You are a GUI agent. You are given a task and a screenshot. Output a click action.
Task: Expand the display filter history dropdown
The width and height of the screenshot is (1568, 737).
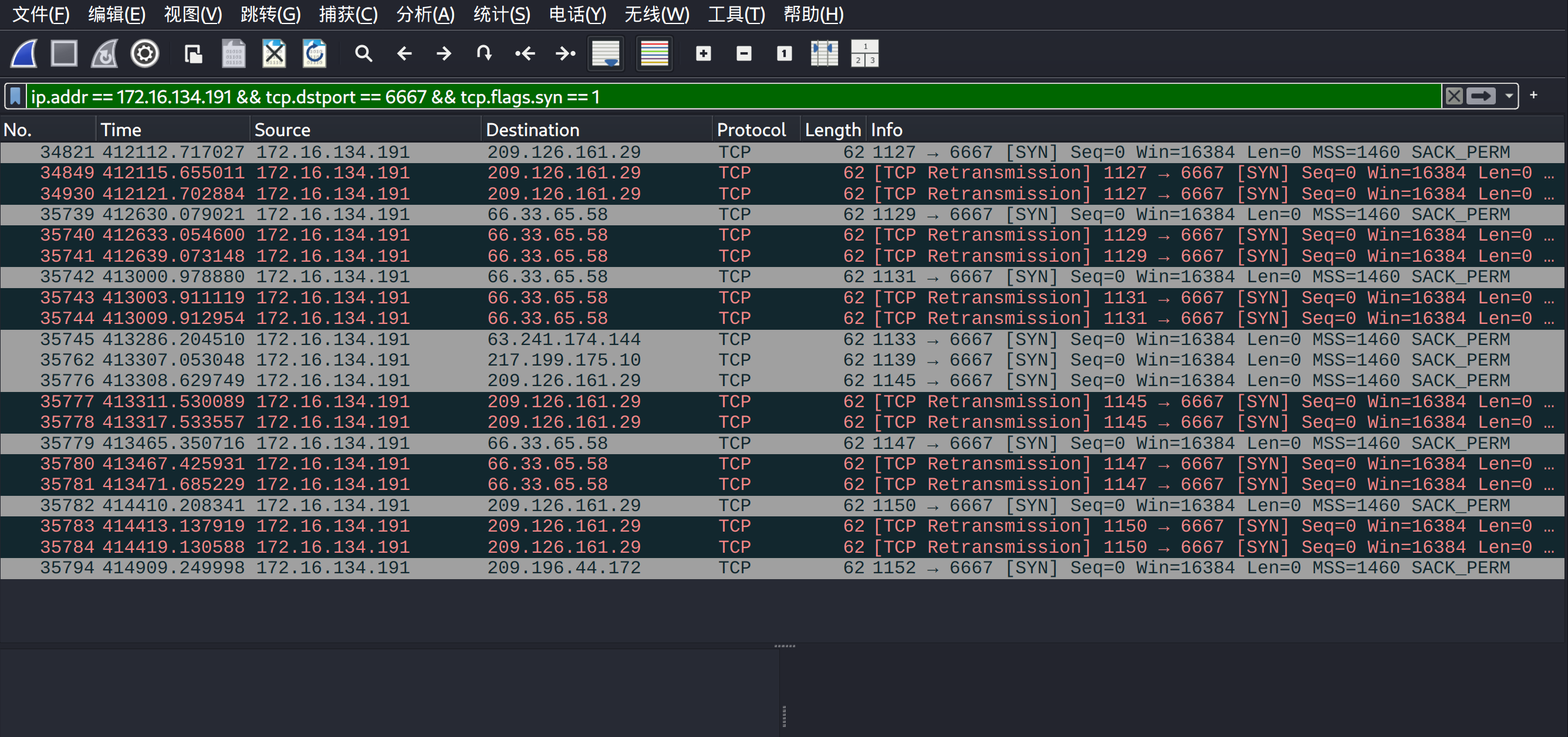tap(1509, 96)
